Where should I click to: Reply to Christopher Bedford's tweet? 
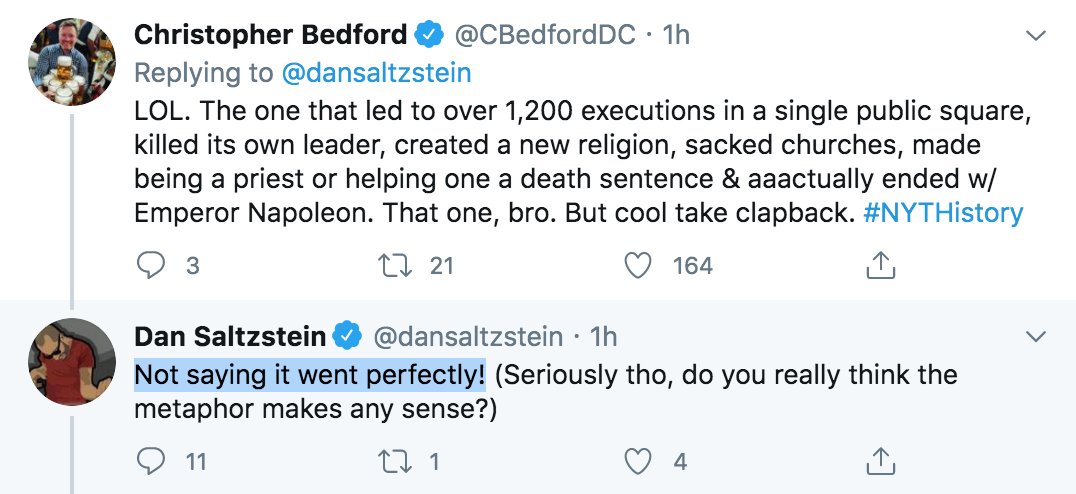[149, 265]
